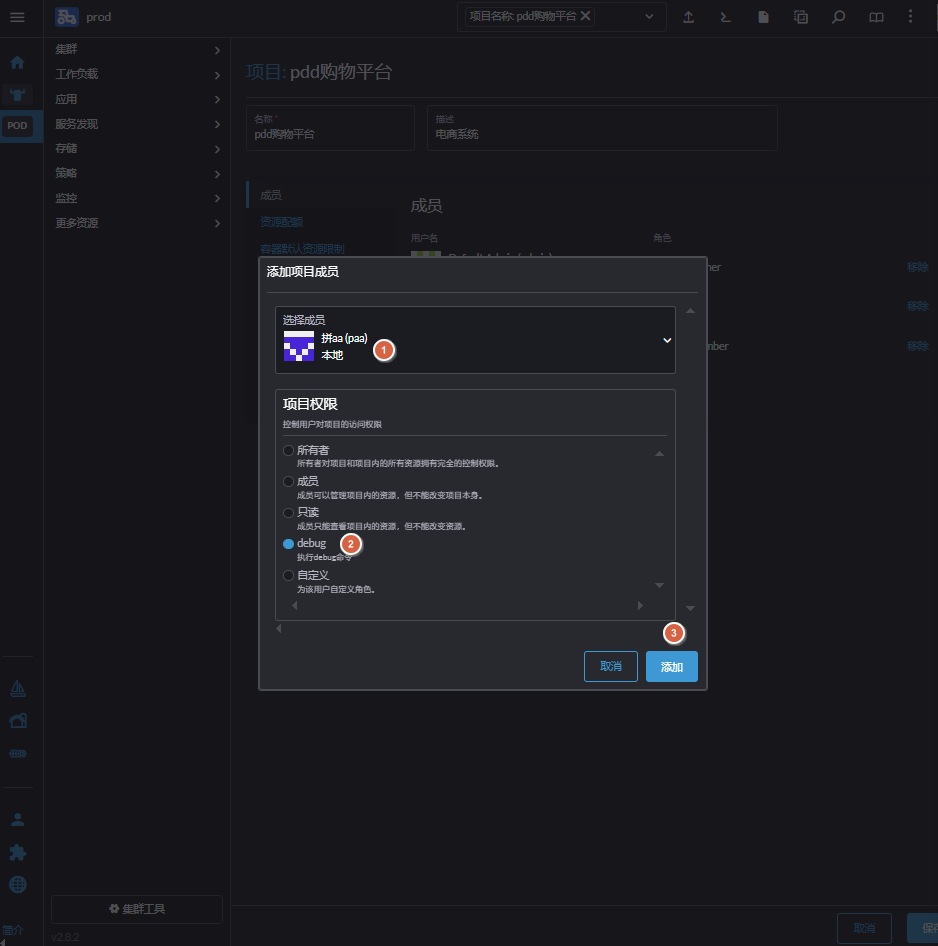Select the POD cluster badge
This screenshot has width=938, height=946.
[17, 125]
